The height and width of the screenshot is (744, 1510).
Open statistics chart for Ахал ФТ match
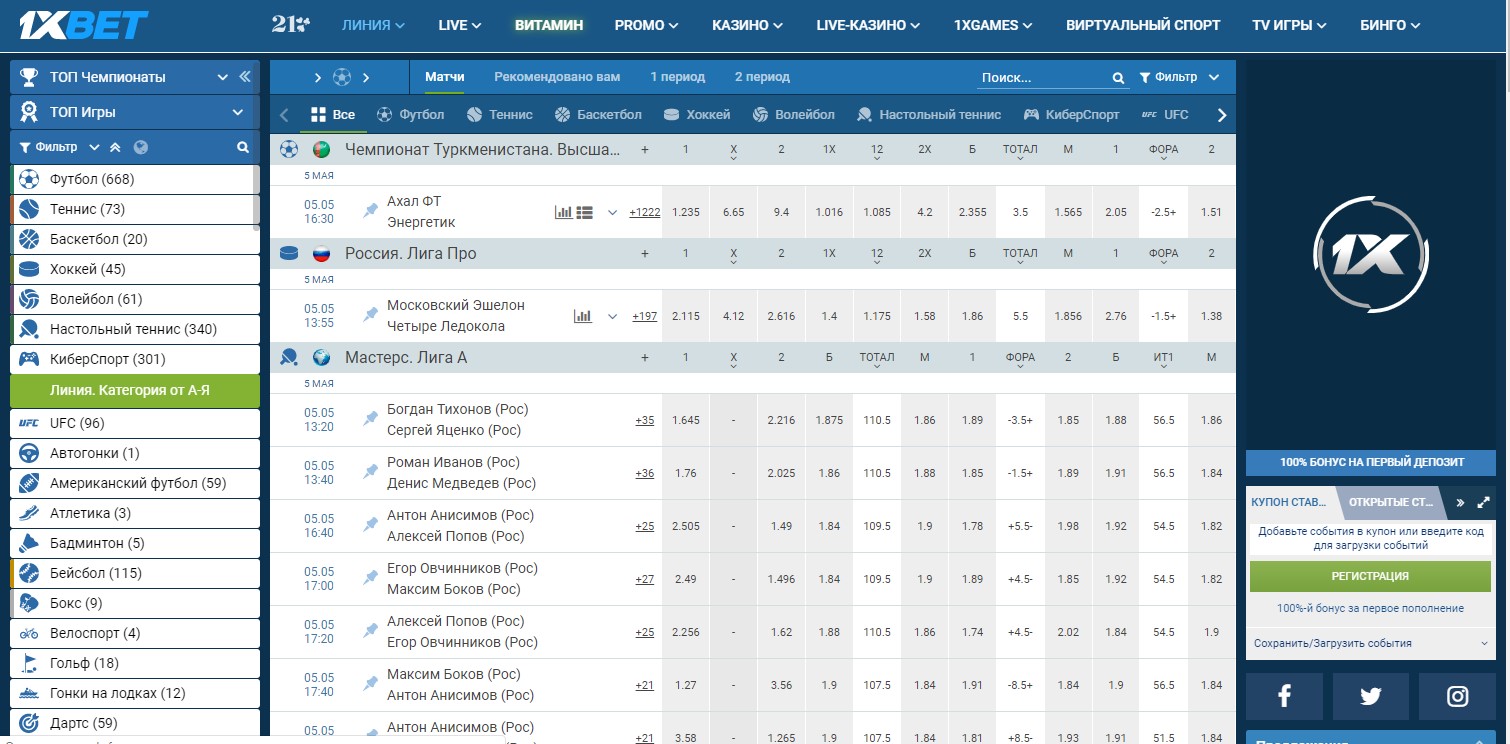563,212
